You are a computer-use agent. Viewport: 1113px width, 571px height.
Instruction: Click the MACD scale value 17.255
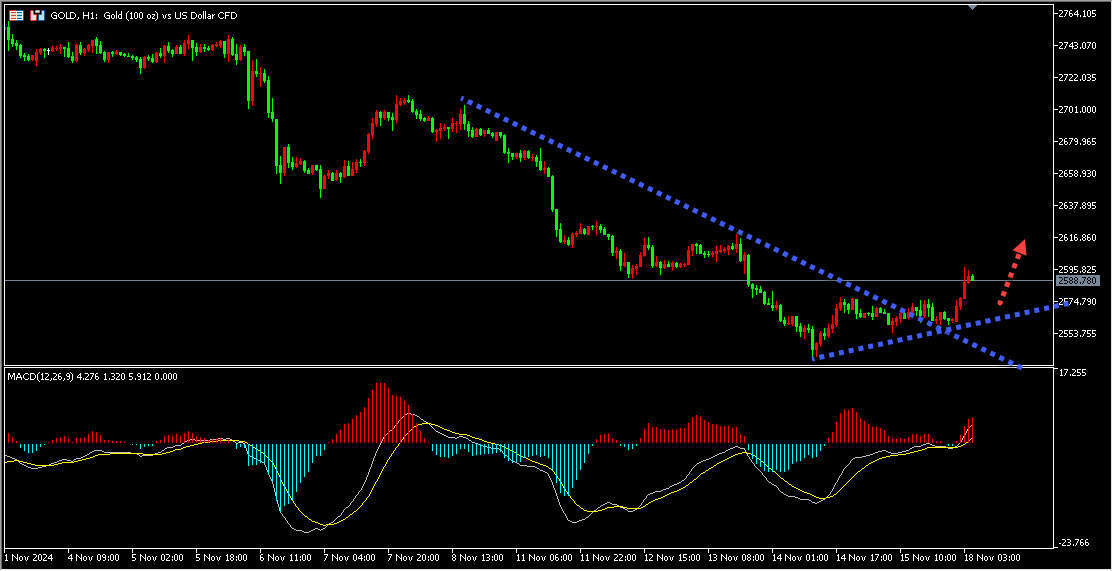coord(1073,372)
